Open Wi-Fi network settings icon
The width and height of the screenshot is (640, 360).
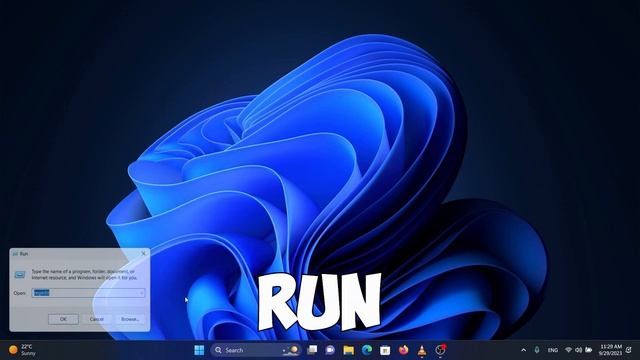[568, 350]
